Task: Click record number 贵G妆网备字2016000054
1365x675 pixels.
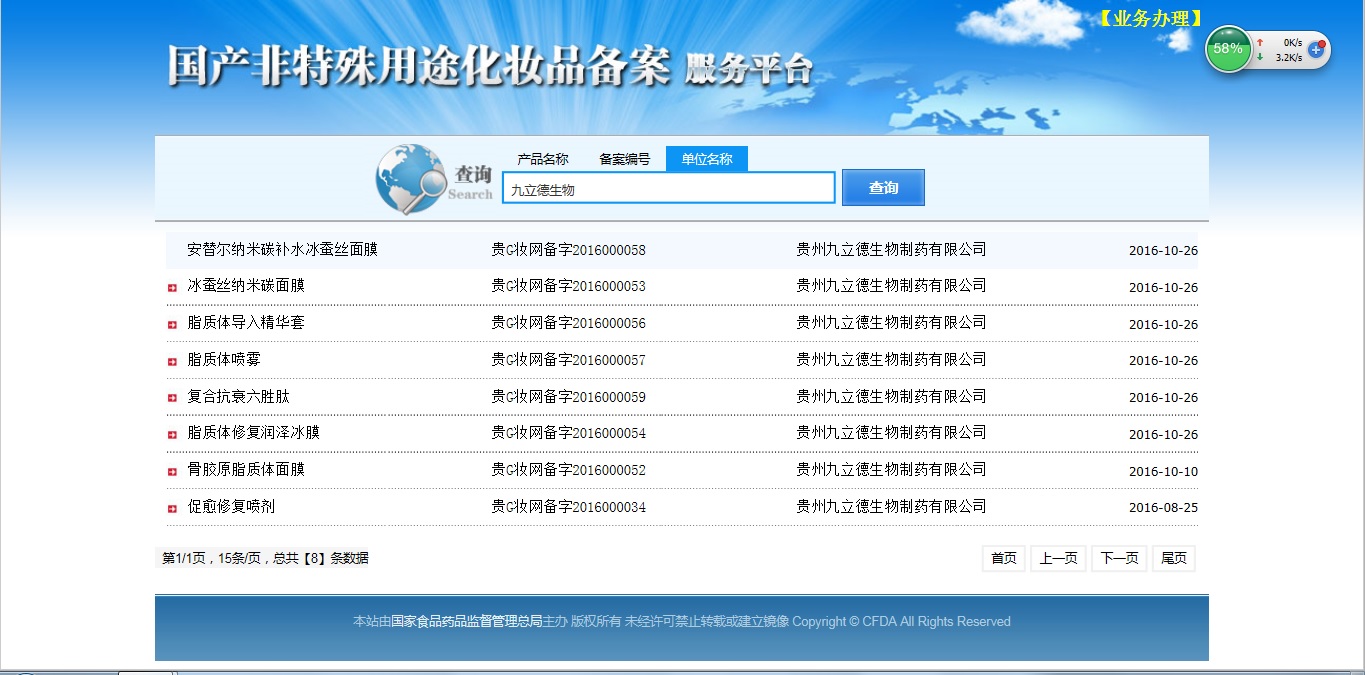Action: click(568, 433)
